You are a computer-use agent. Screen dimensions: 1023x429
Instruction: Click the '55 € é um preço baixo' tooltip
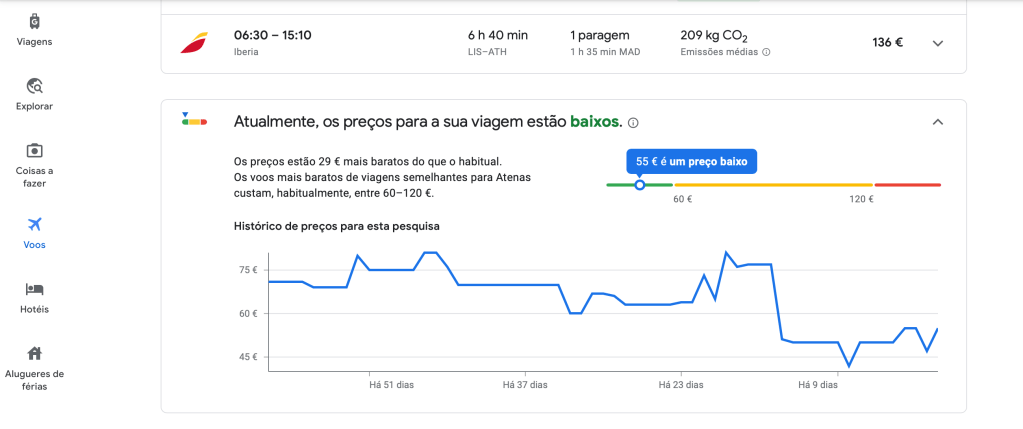(x=692, y=161)
